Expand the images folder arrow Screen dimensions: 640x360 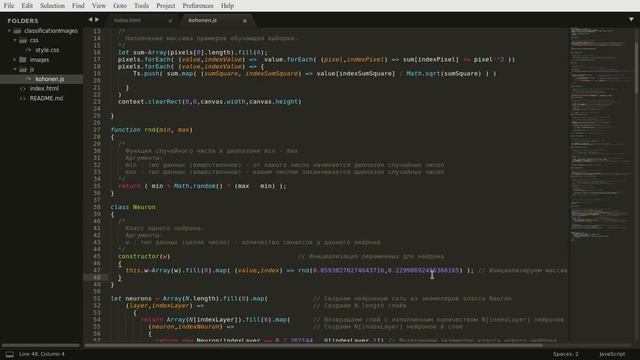pos(15,60)
